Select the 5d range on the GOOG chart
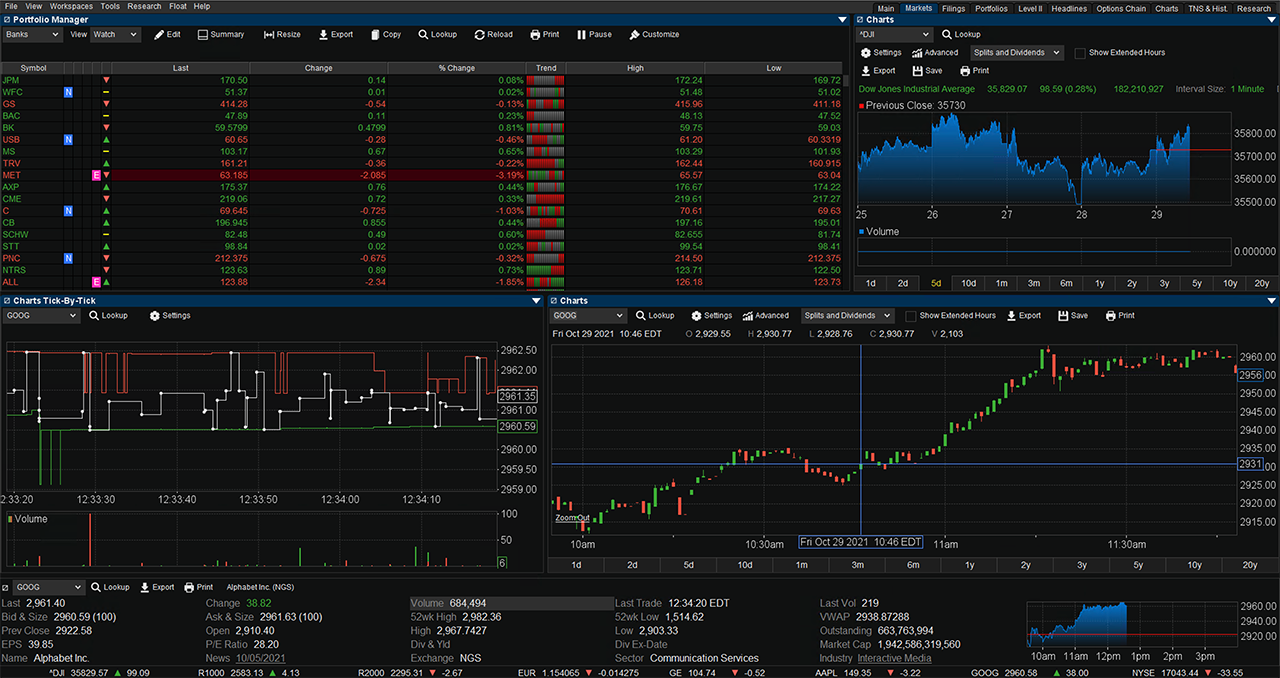Image resolution: width=1280 pixels, height=678 pixels. 689,565
